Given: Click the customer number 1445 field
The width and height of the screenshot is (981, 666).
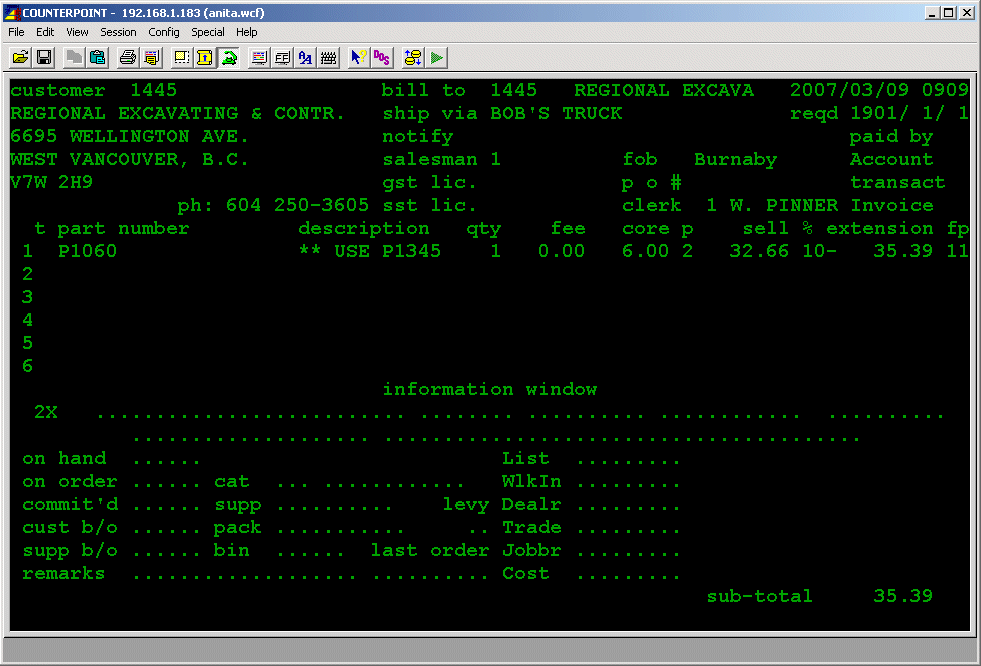Looking at the screenshot, I should click(154, 90).
